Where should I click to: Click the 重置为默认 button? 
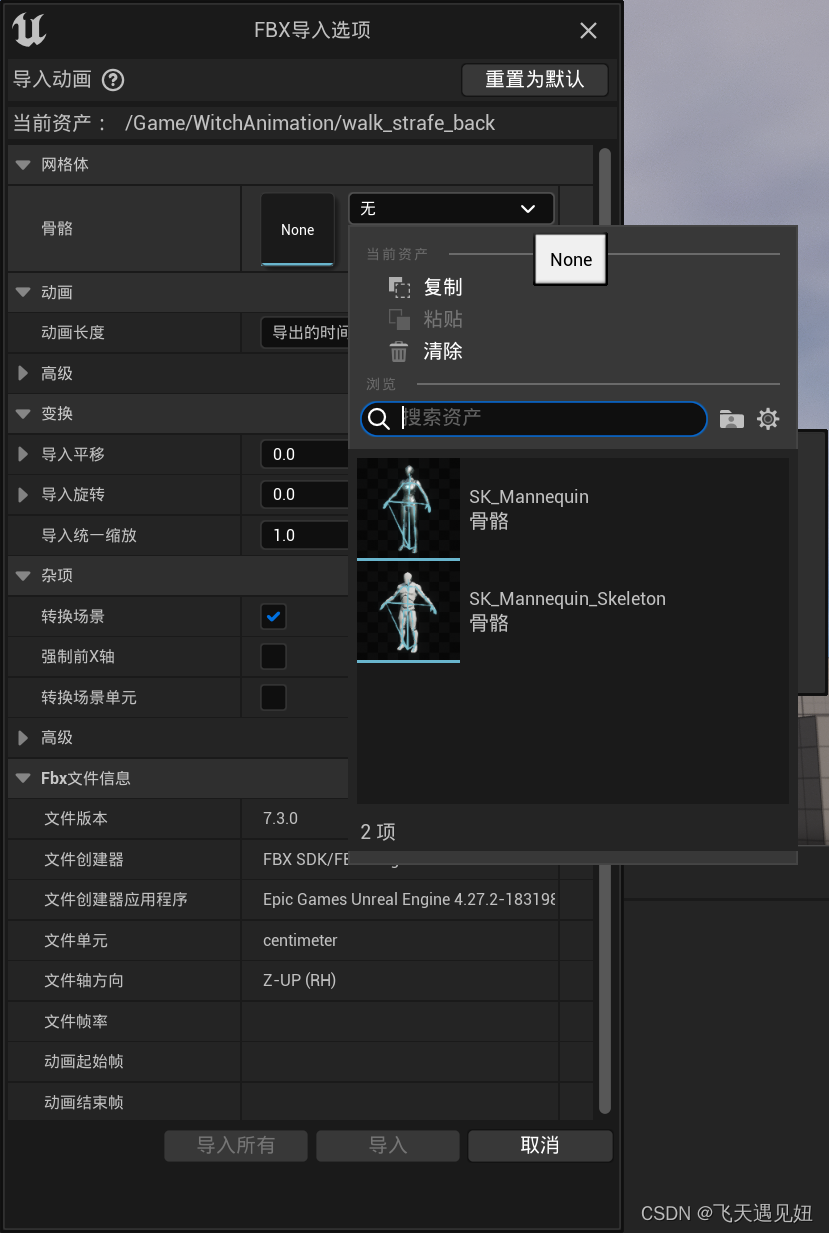535,80
